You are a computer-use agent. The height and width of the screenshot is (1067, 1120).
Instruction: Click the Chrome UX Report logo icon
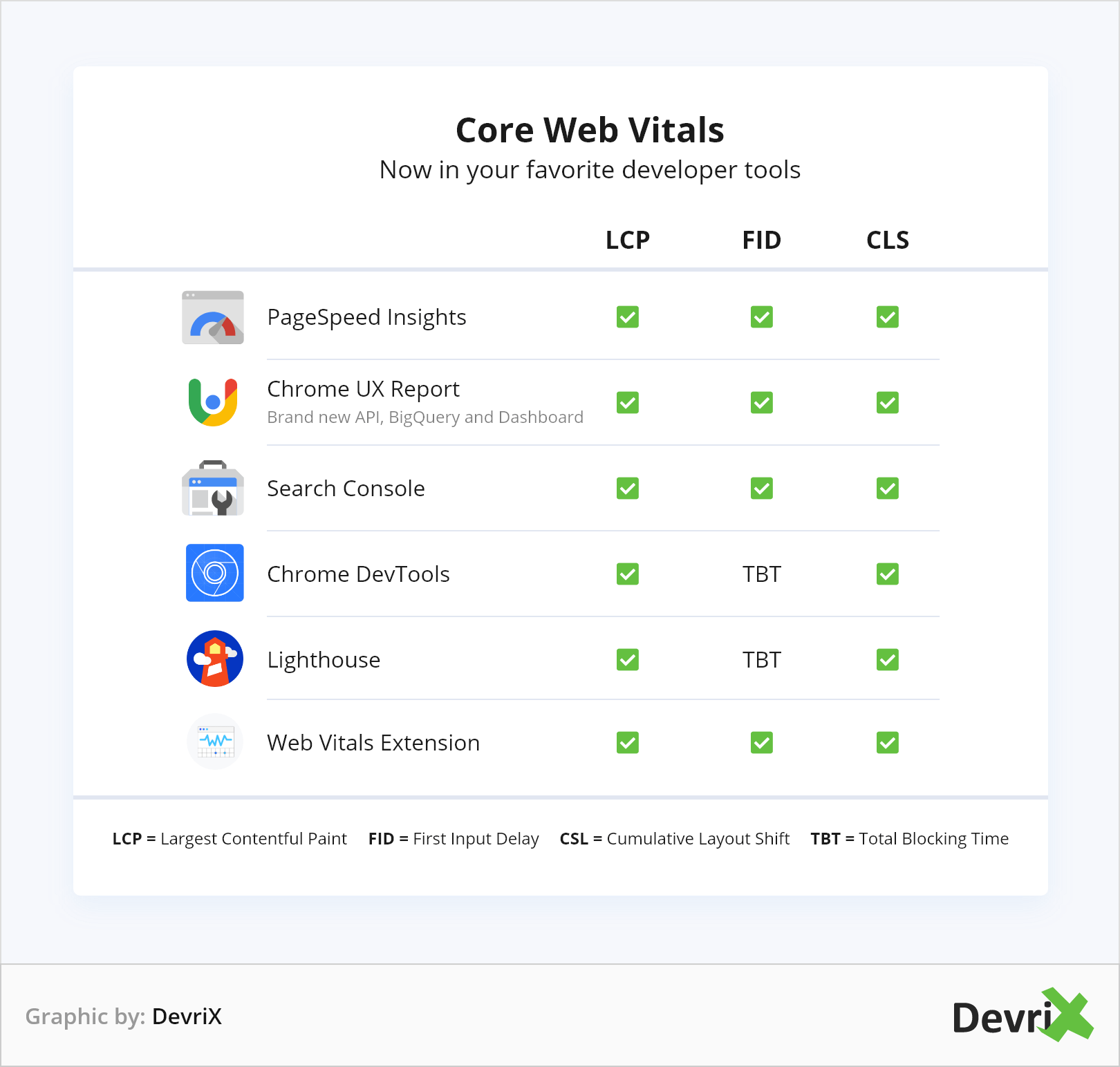coord(213,402)
